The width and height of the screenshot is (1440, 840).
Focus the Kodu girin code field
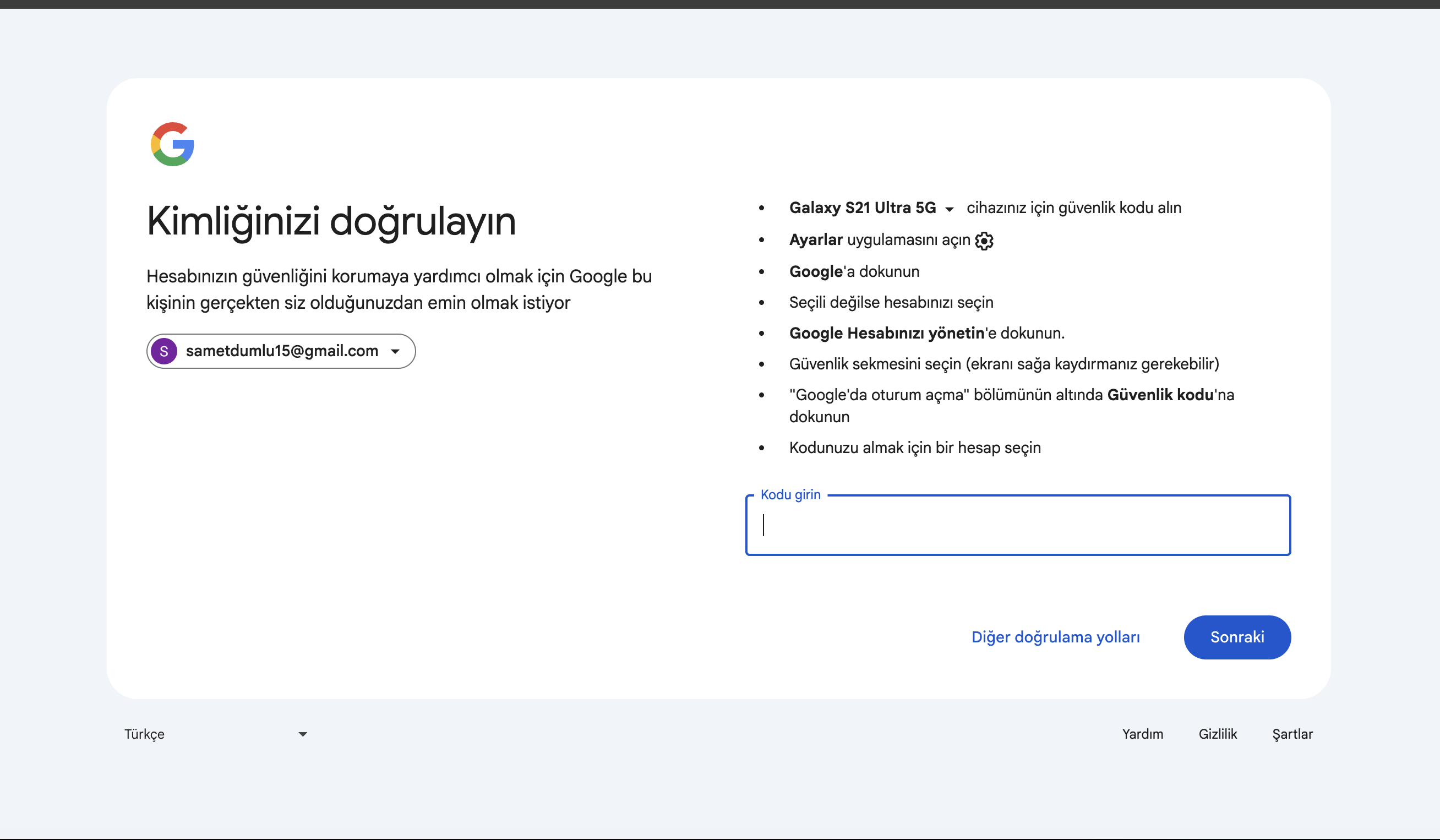pos(1018,525)
